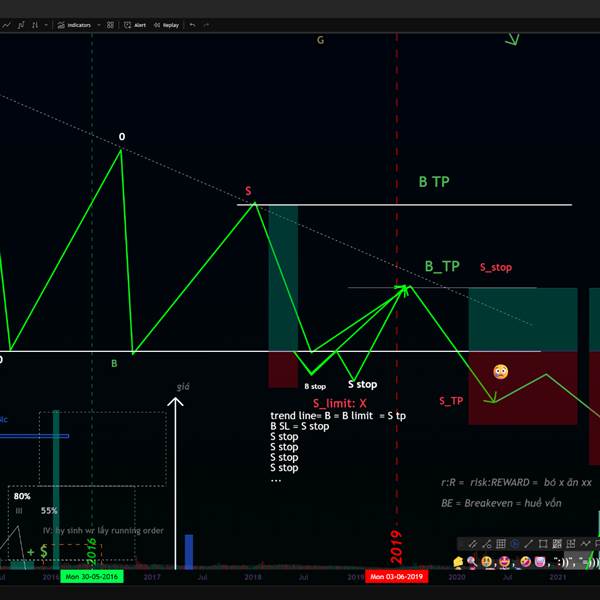Choose the step-line chart style icon

[x=21, y=25]
